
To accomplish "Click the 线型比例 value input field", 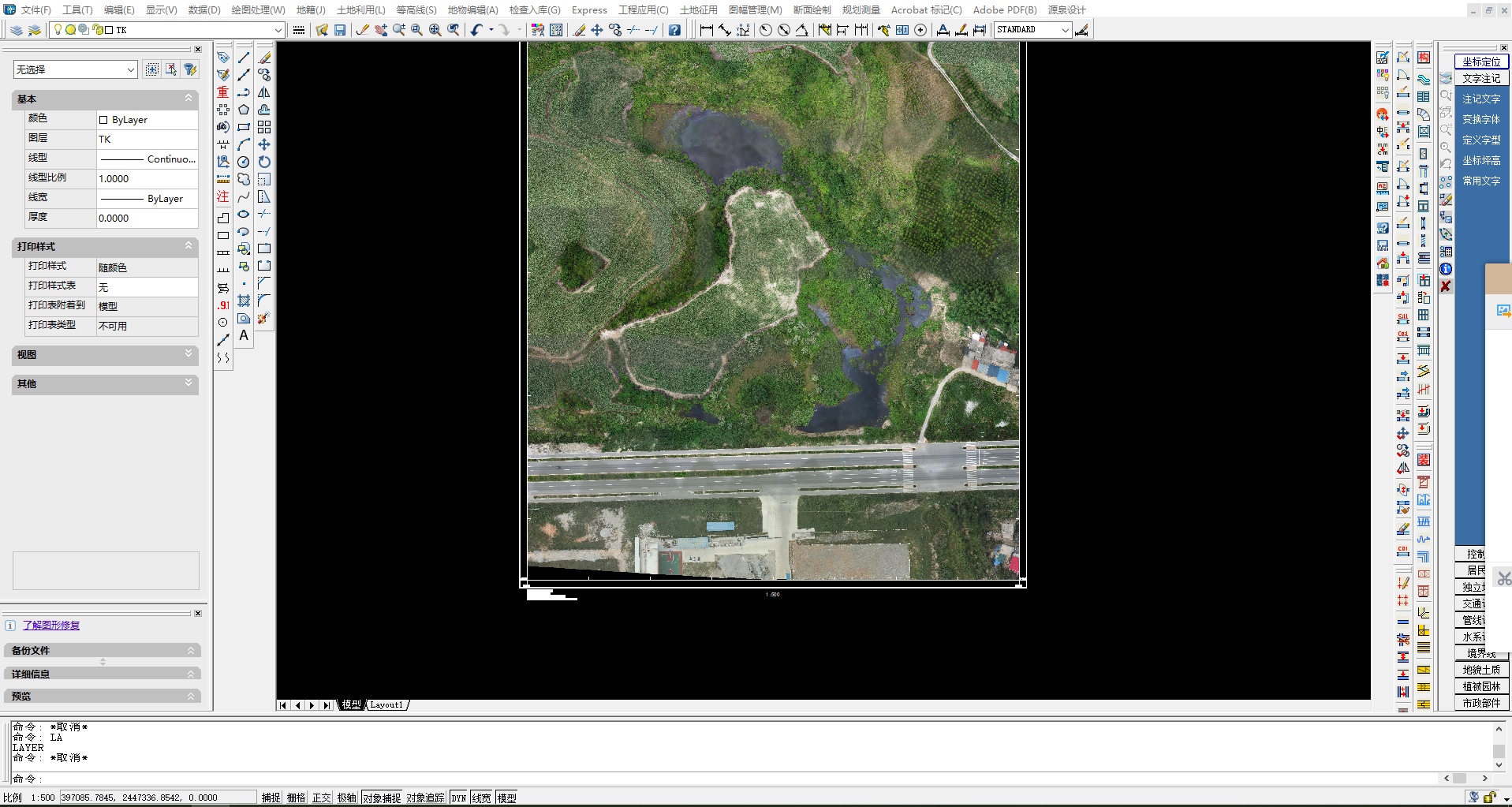I will (x=147, y=178).
